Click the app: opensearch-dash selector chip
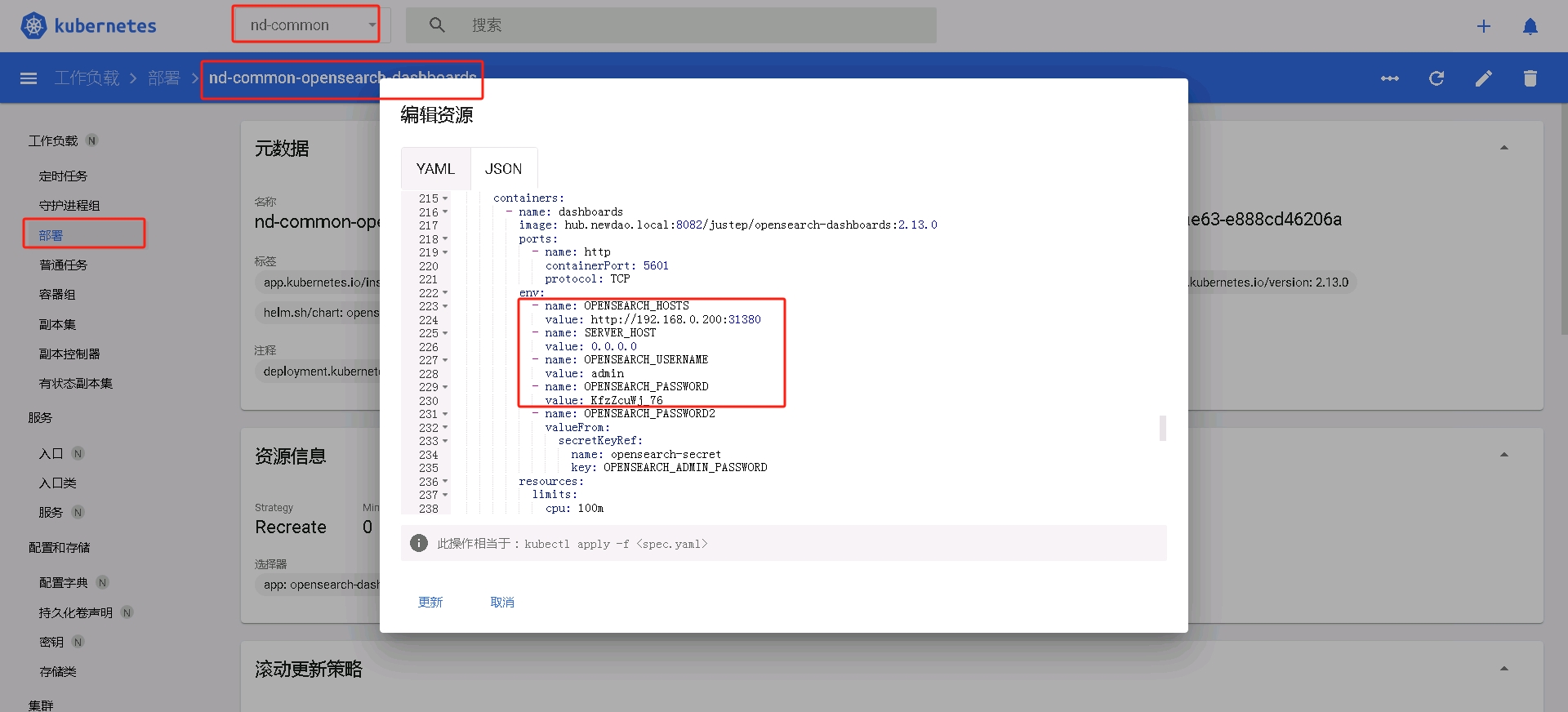The image size is (1568, 712). 317,585
